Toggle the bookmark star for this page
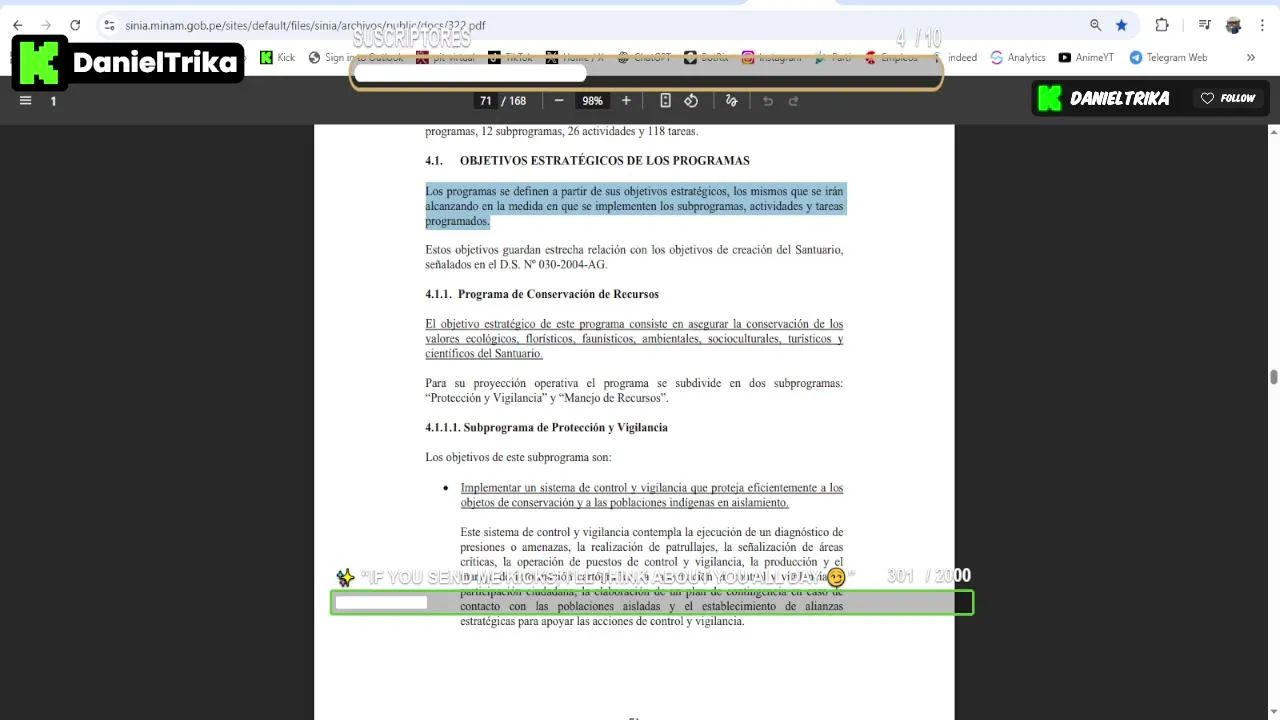This screenshot has height=720, width=1280. click(1122, 25)
